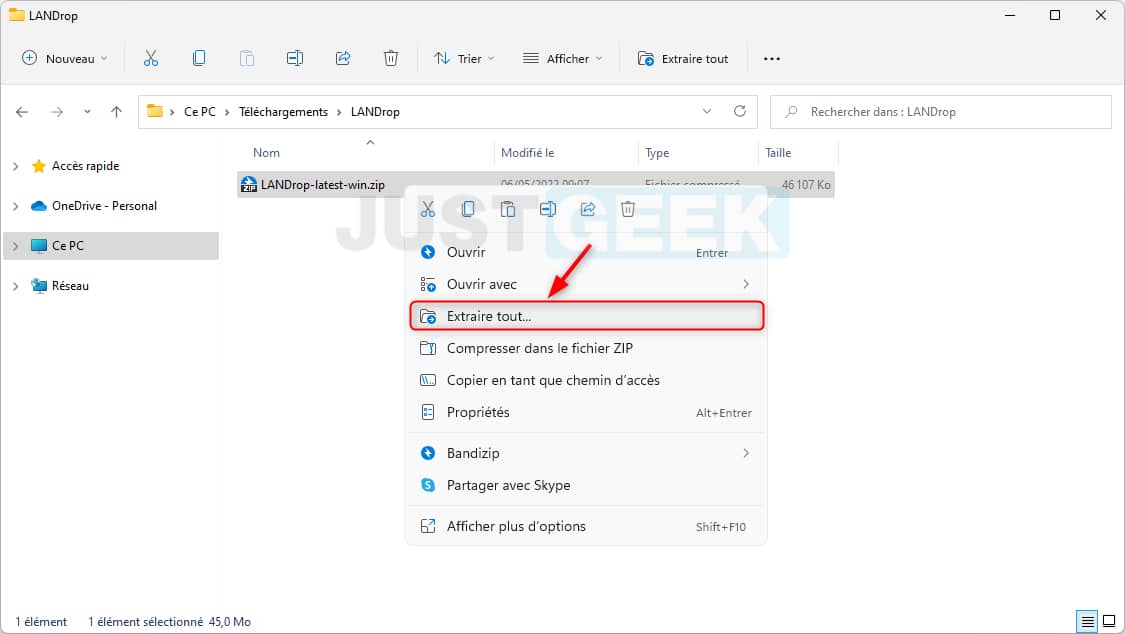Open the Afficher view dropdown
Screen dimensions: 1125x634
562,59
